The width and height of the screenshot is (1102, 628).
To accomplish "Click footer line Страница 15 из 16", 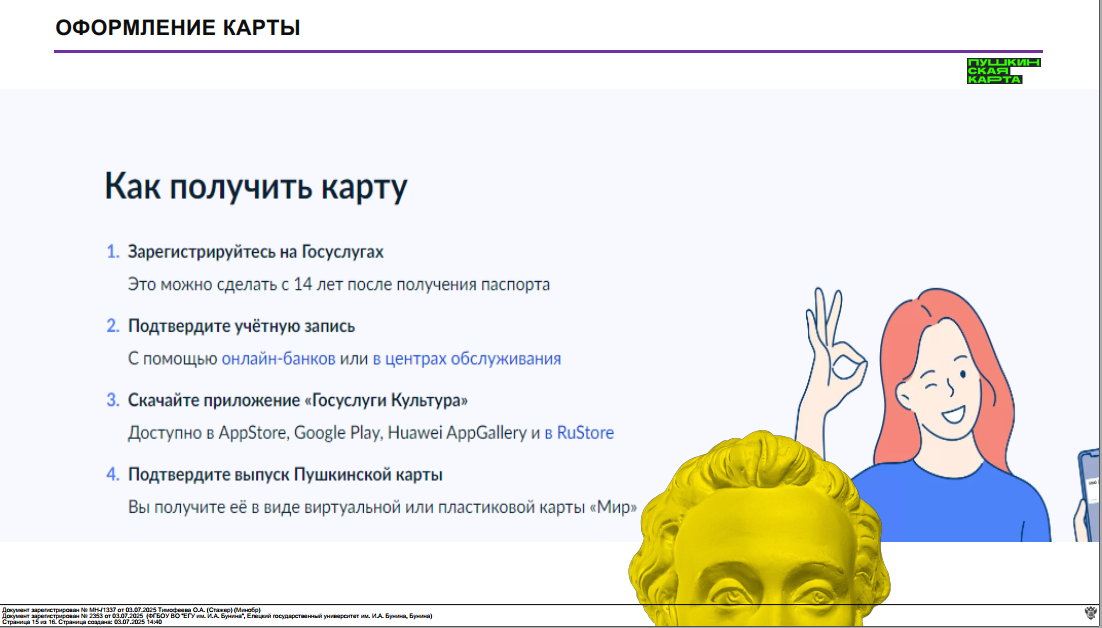I will point(82,622).
